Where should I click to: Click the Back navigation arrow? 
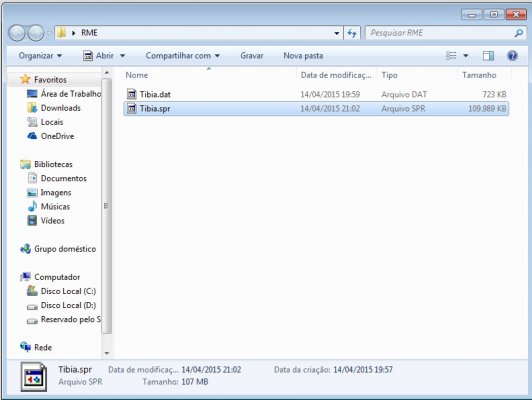(x=17, y=33)
